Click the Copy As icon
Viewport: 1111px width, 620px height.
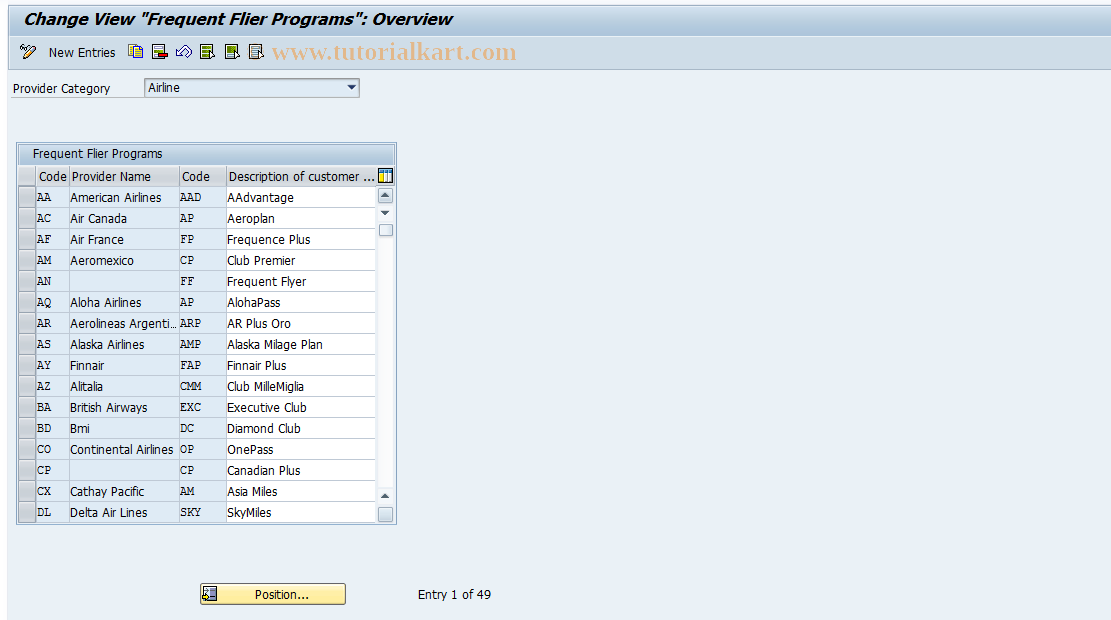pyautogui.click(x=135, y=52)
